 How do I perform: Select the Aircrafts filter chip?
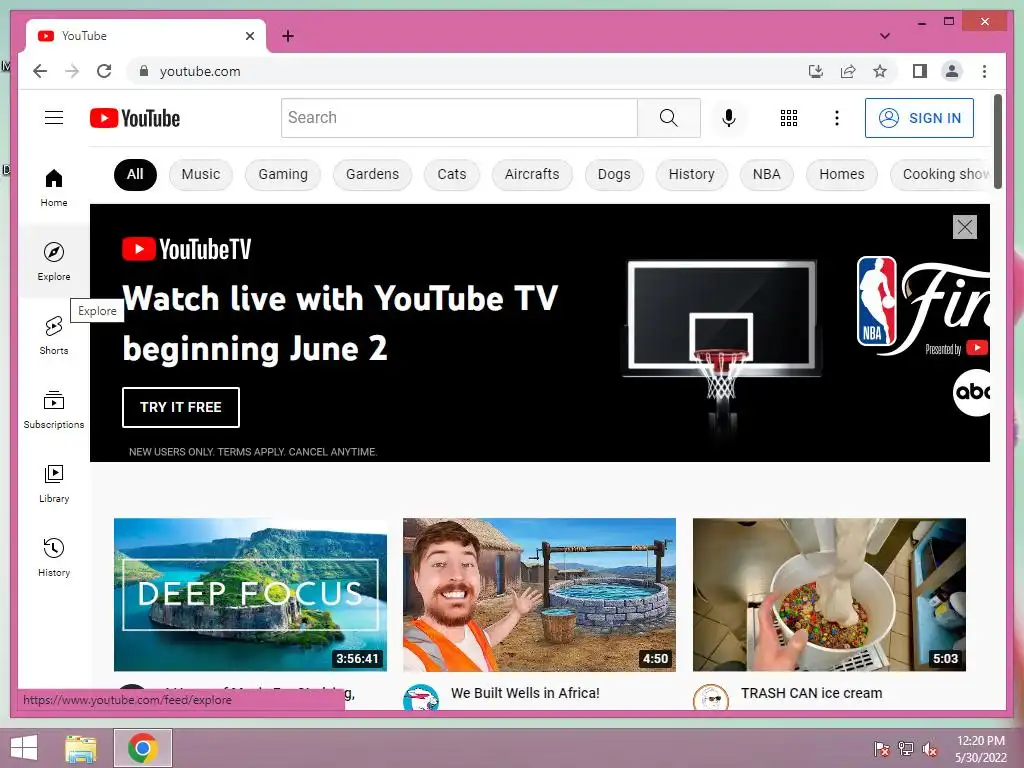pos(532,174)
